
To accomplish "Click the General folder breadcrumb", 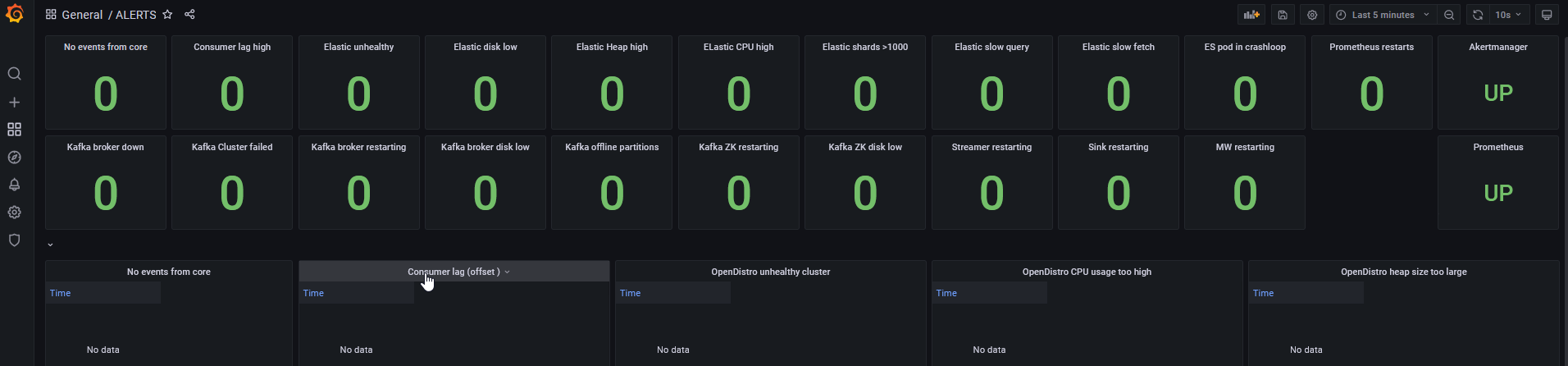I will 82,15.
